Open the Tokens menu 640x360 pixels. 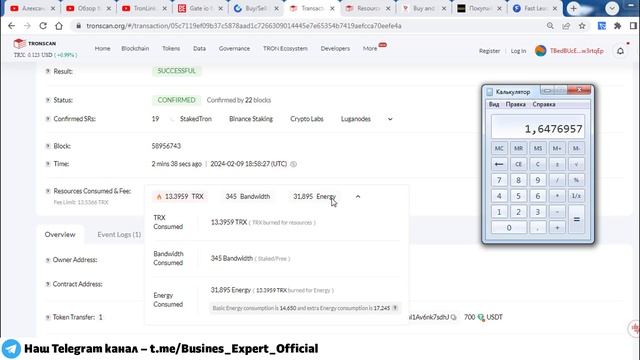pos(171,48)
